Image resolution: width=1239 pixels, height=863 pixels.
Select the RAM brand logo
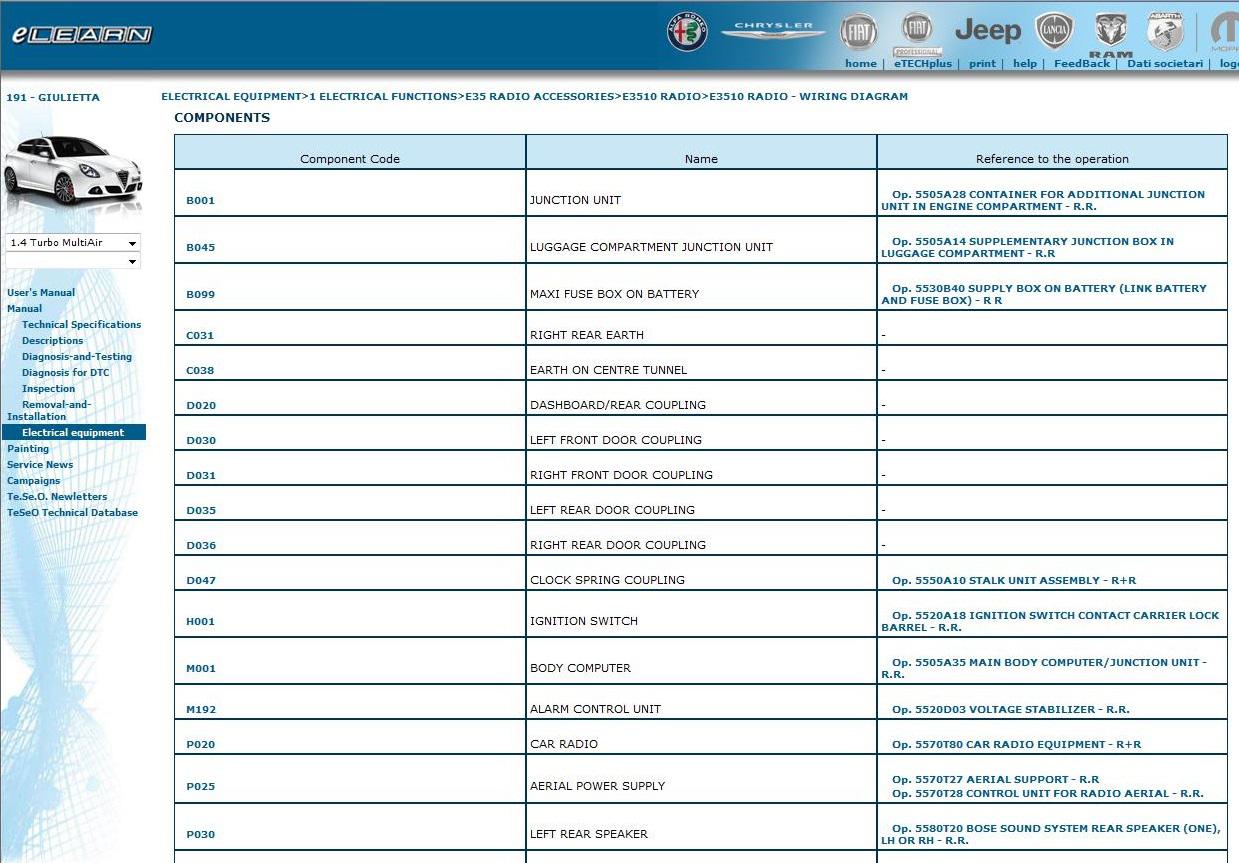pos(1111,35)
